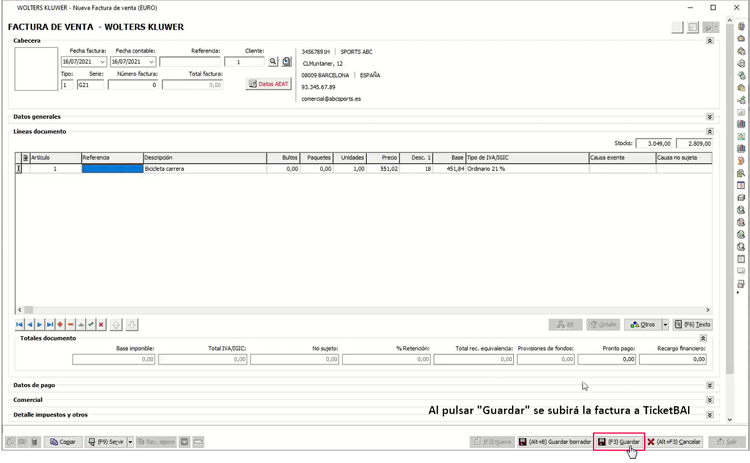This screenshot has width=750, height=463.
Task: Move selected line up with arrow
Action: tap(116, 325)
